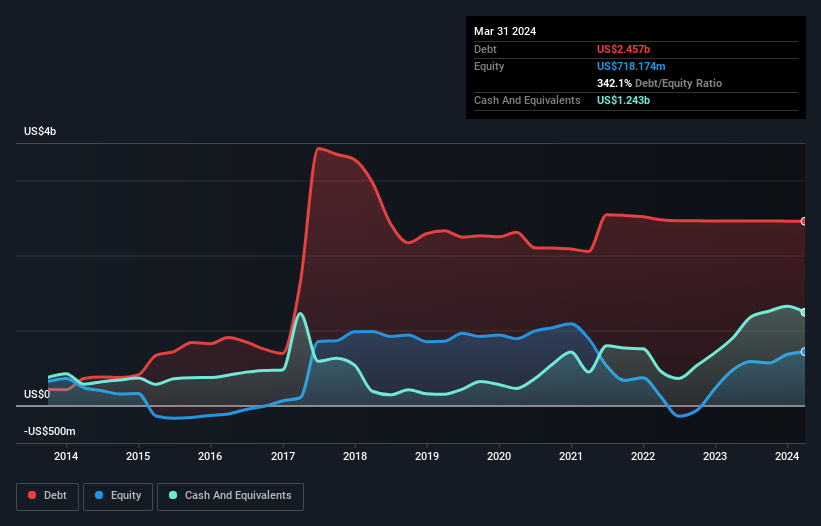The image size is (821, 526).
Task: Click the US$2.457b debt value
Action: 623,49
